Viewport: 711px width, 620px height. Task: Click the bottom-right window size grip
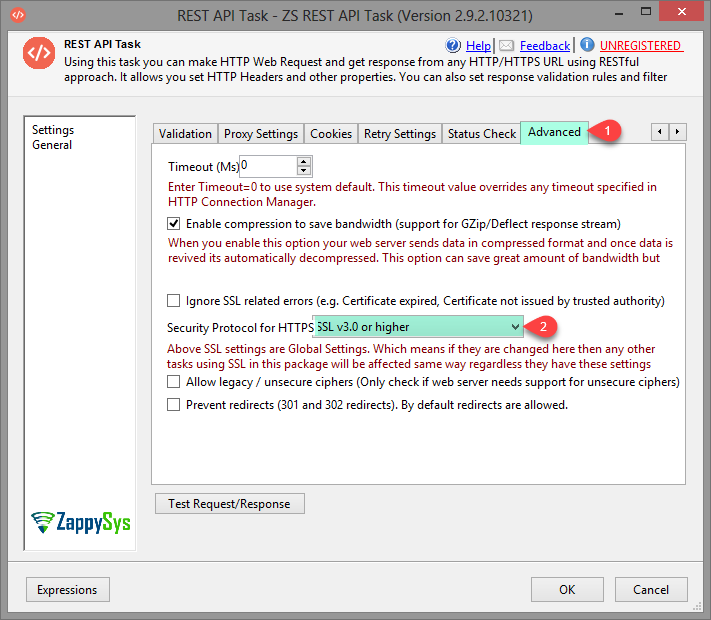point(697,606)
